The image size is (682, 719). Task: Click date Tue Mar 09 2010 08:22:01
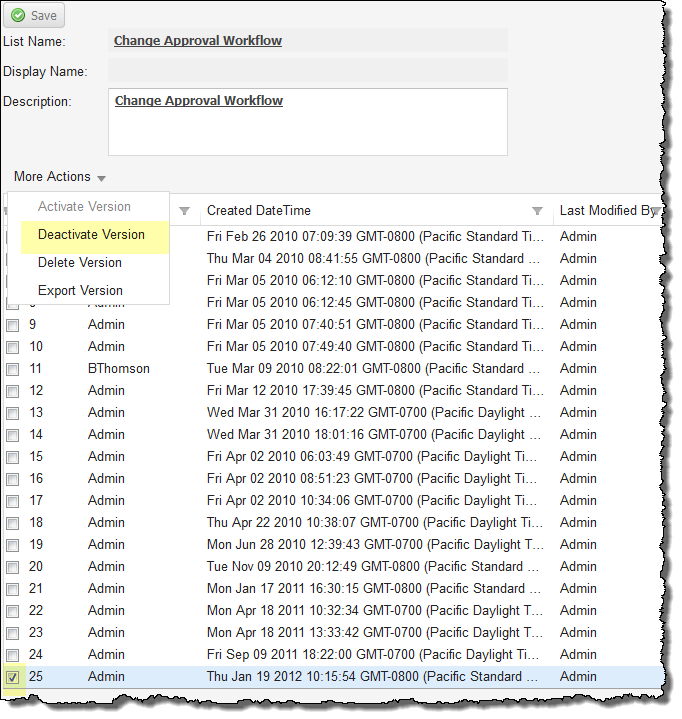coord(373,368)
